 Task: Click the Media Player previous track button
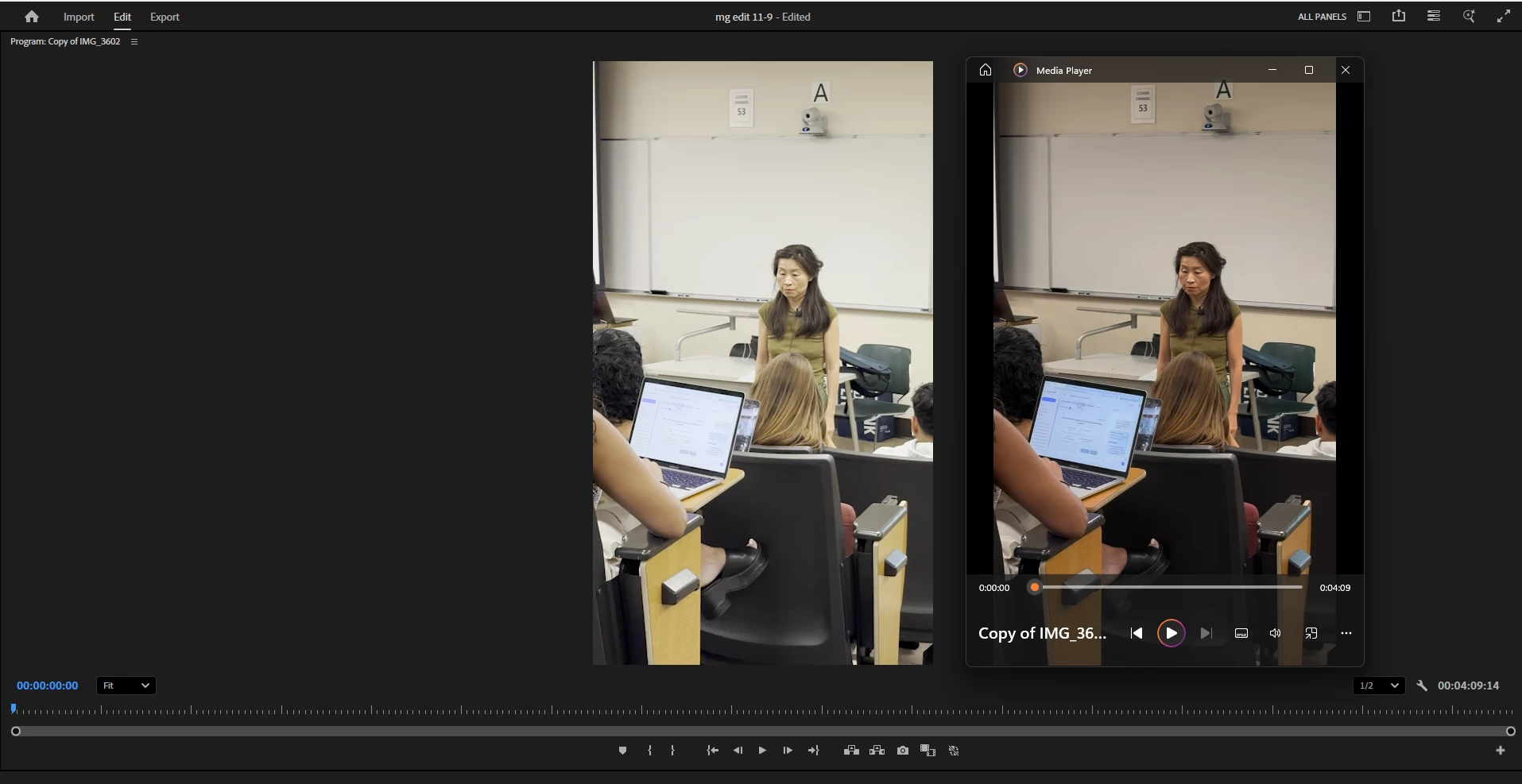[1137, 633]
